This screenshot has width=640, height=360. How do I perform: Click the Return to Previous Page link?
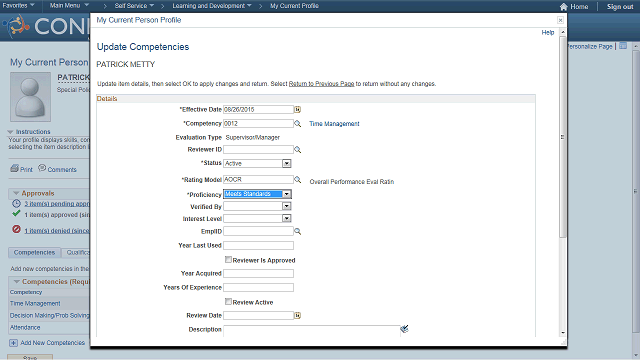pyautogui.click(x=321, y=84)
